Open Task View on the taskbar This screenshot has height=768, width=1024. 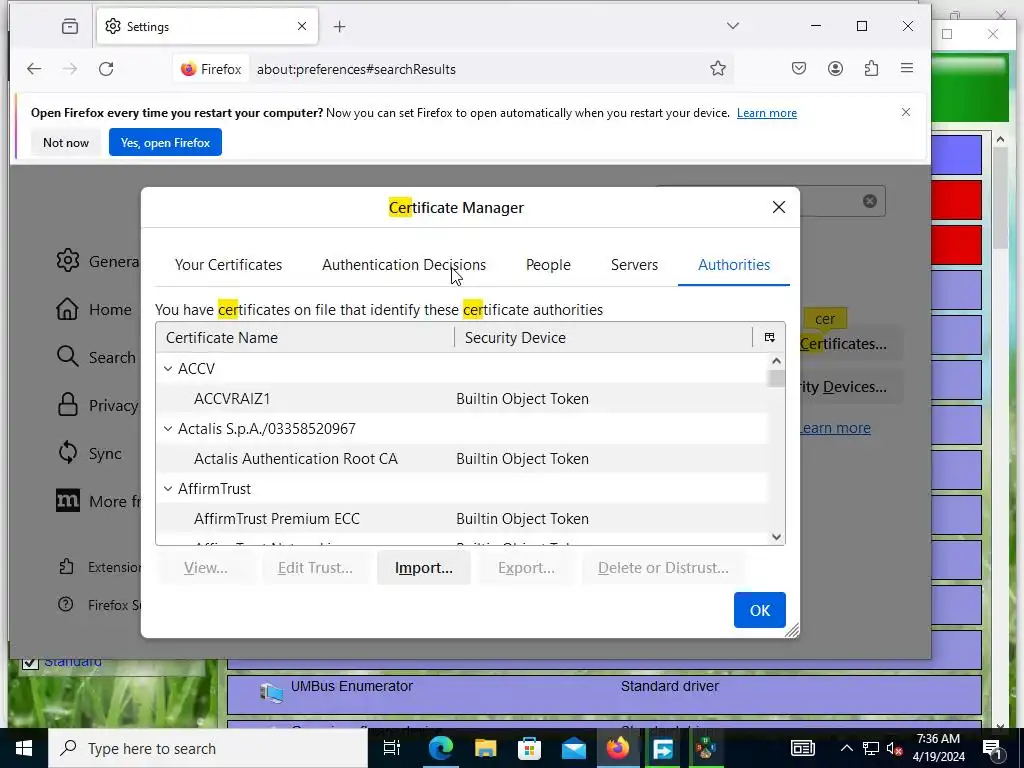(x=392, y=748)
